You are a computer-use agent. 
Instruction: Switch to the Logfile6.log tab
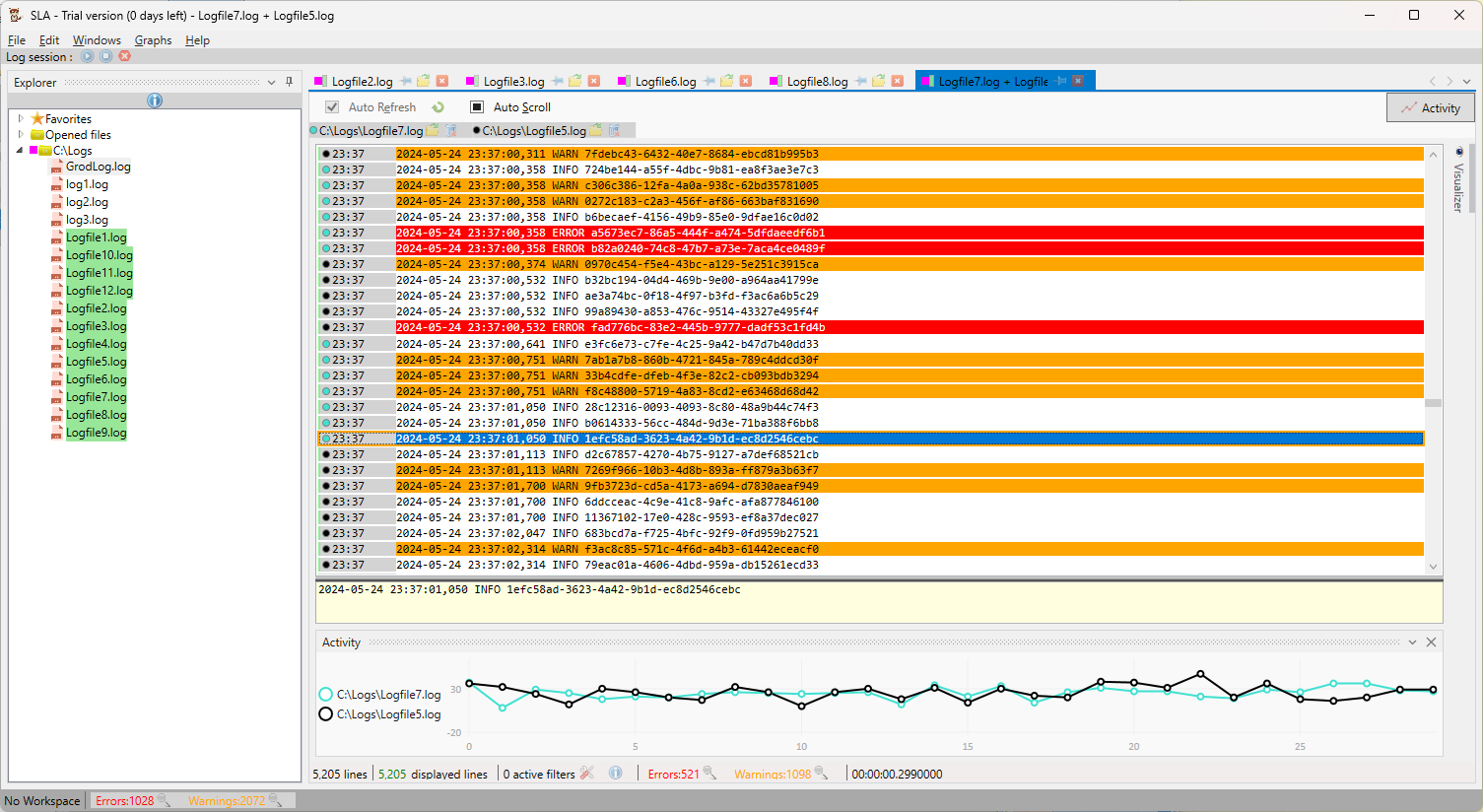point(665,82)
